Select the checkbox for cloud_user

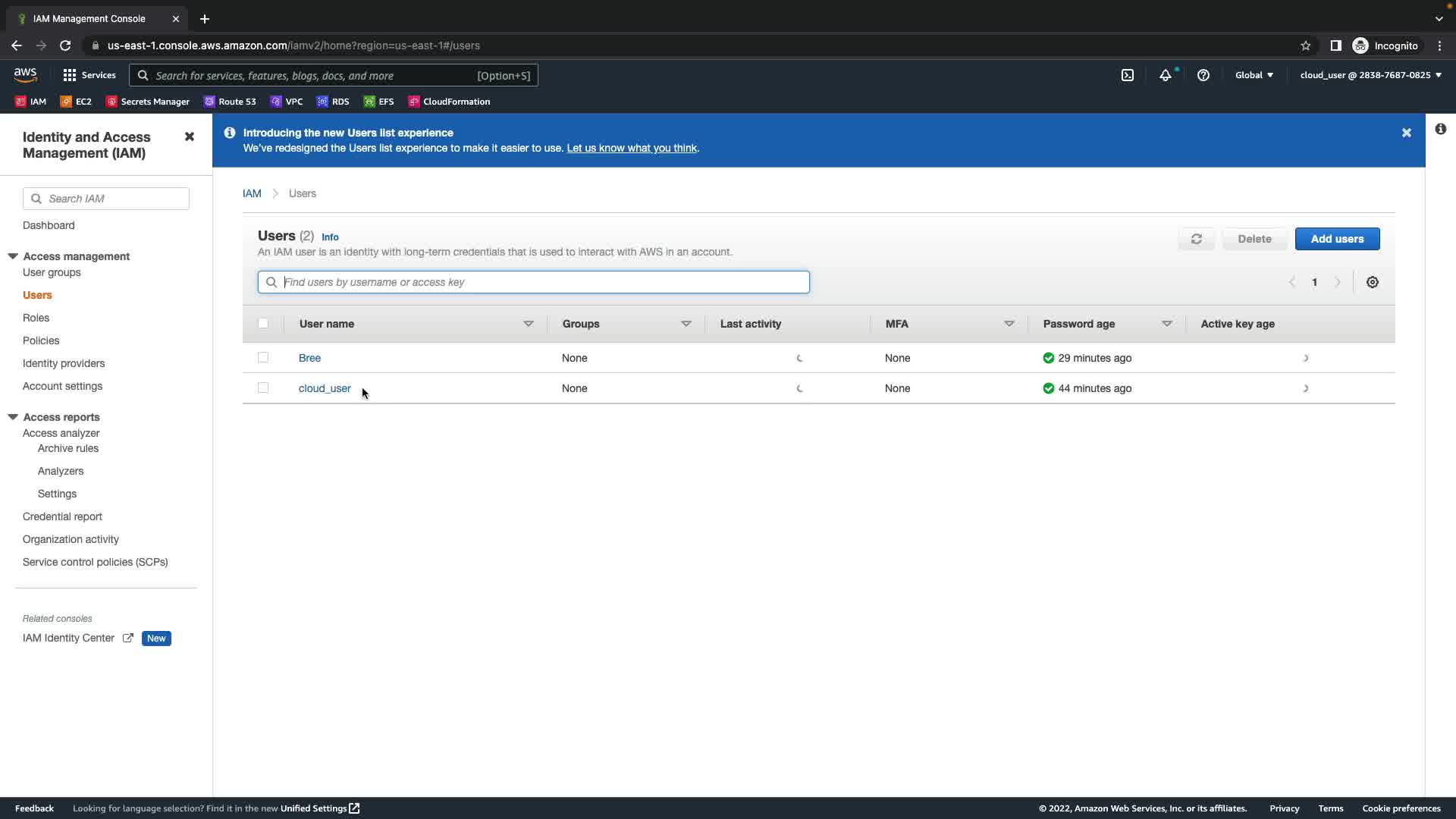(x=263, y=388)
